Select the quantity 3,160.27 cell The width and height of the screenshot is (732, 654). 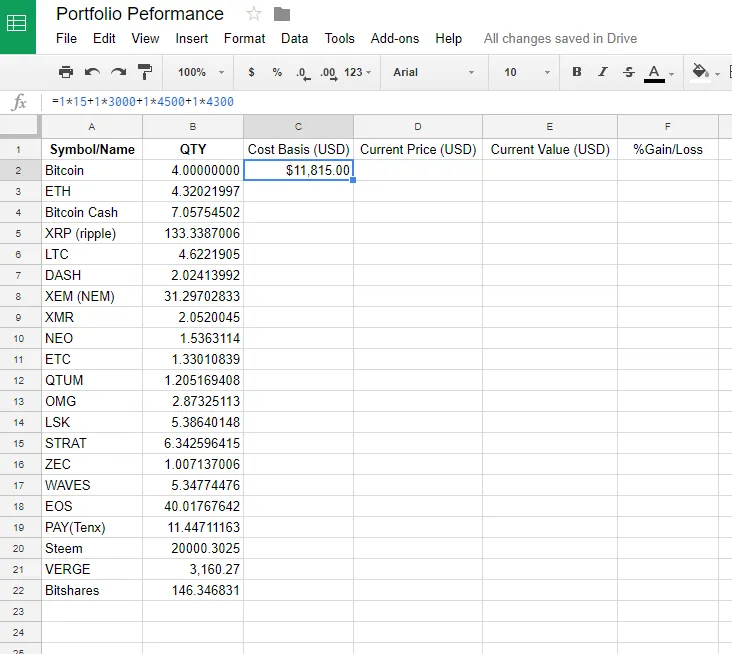click(x=193, y=570)
